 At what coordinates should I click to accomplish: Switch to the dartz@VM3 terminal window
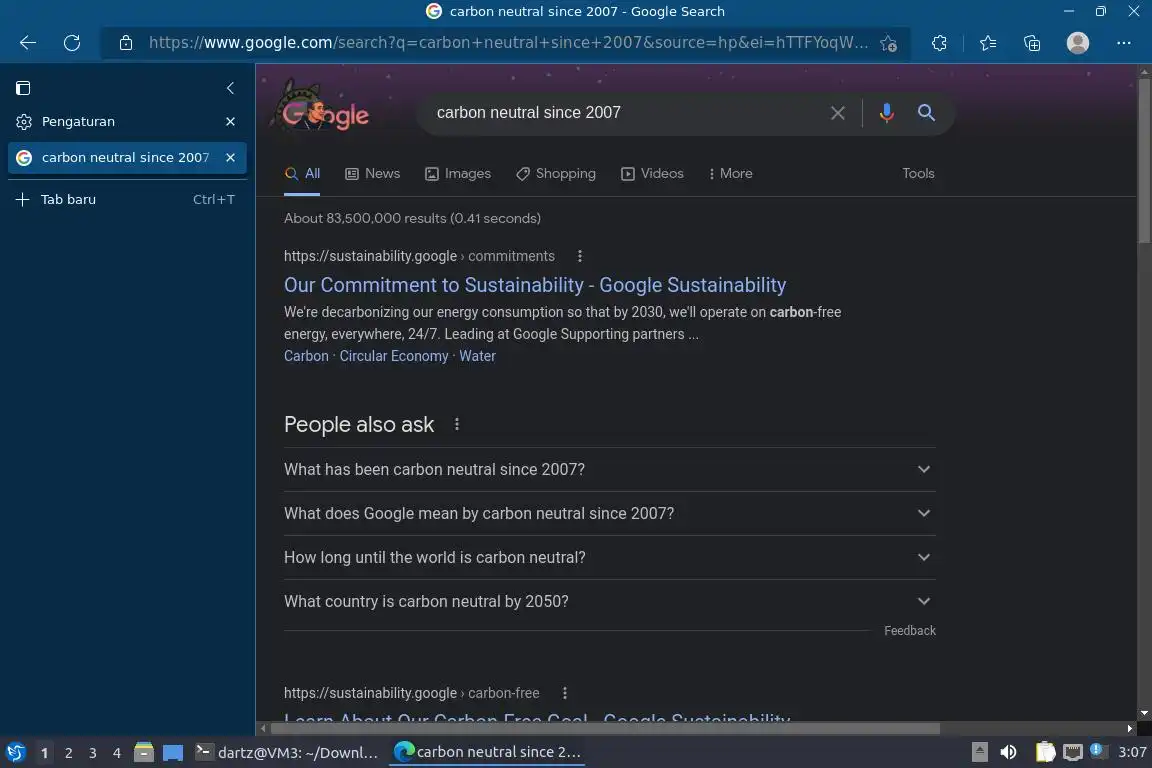click(287, 752)
